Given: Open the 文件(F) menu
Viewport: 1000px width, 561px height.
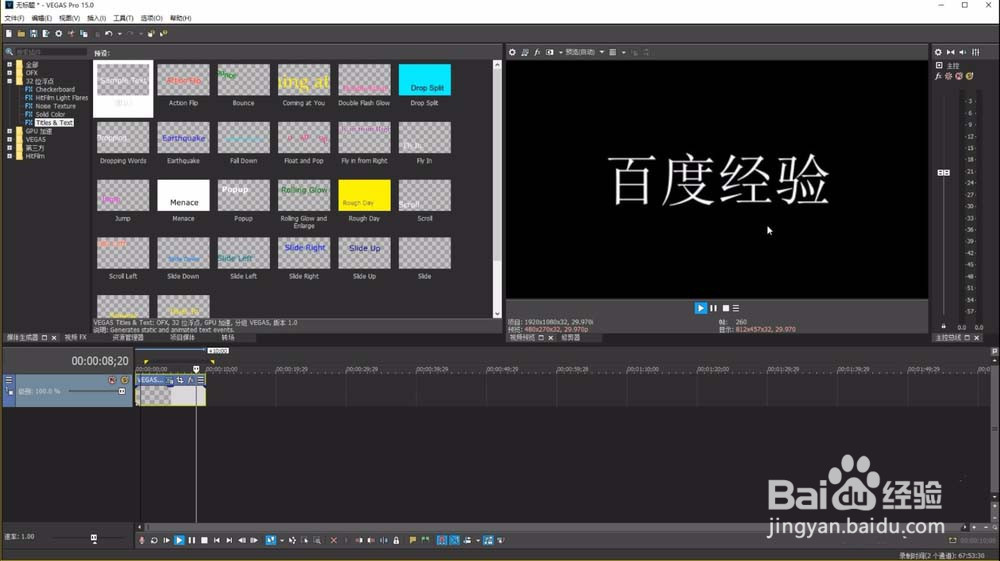Looking at the screenshot, I should (14, 18).
